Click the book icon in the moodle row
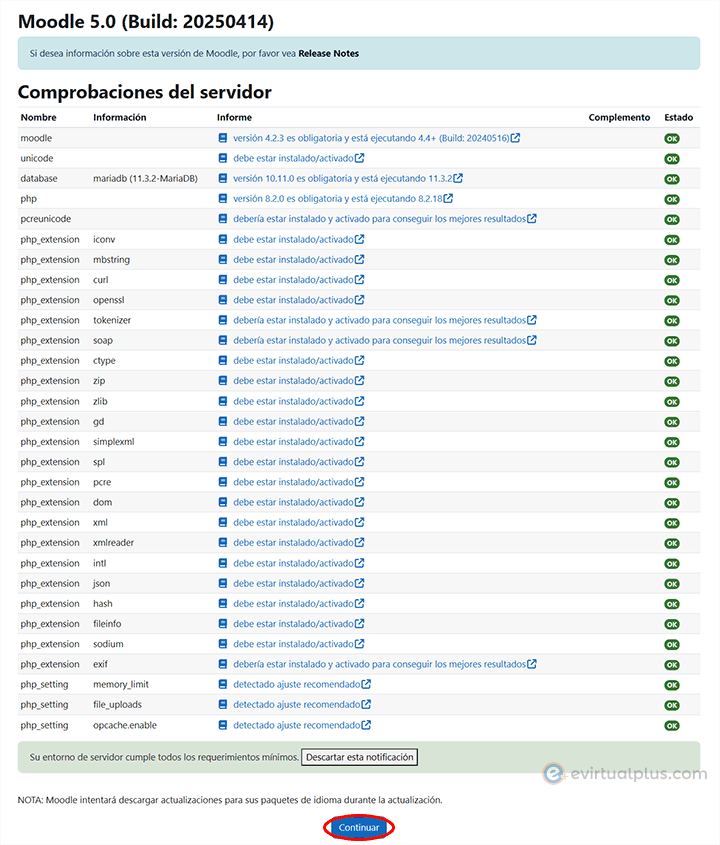Viewport: 720px width, 845px height. [223, 138]
